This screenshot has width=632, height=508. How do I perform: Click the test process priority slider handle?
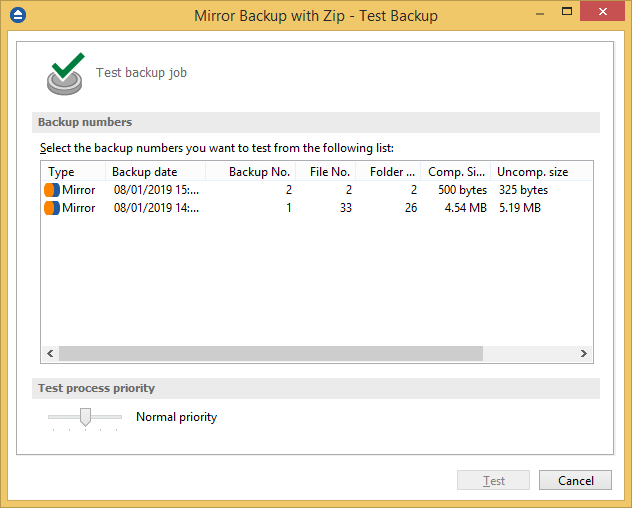point(85,417)
